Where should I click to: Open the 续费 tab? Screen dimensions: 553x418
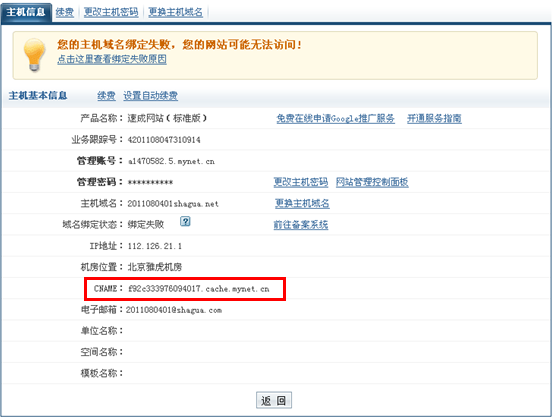click(65, 12)
